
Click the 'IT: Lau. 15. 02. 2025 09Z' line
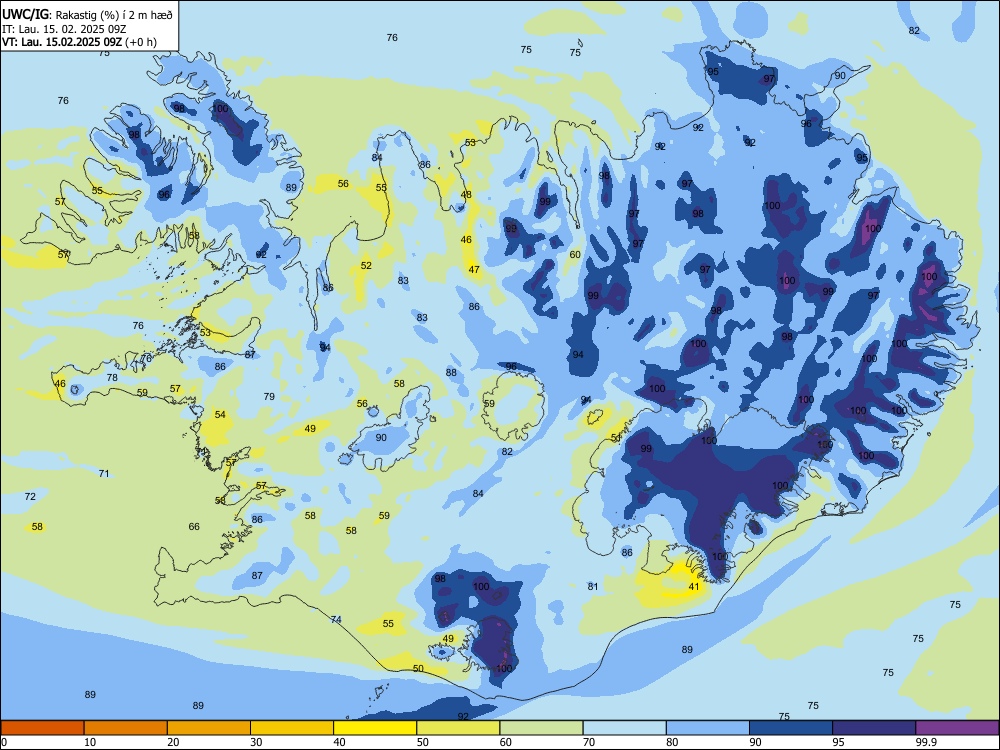(x=62, y=29)
